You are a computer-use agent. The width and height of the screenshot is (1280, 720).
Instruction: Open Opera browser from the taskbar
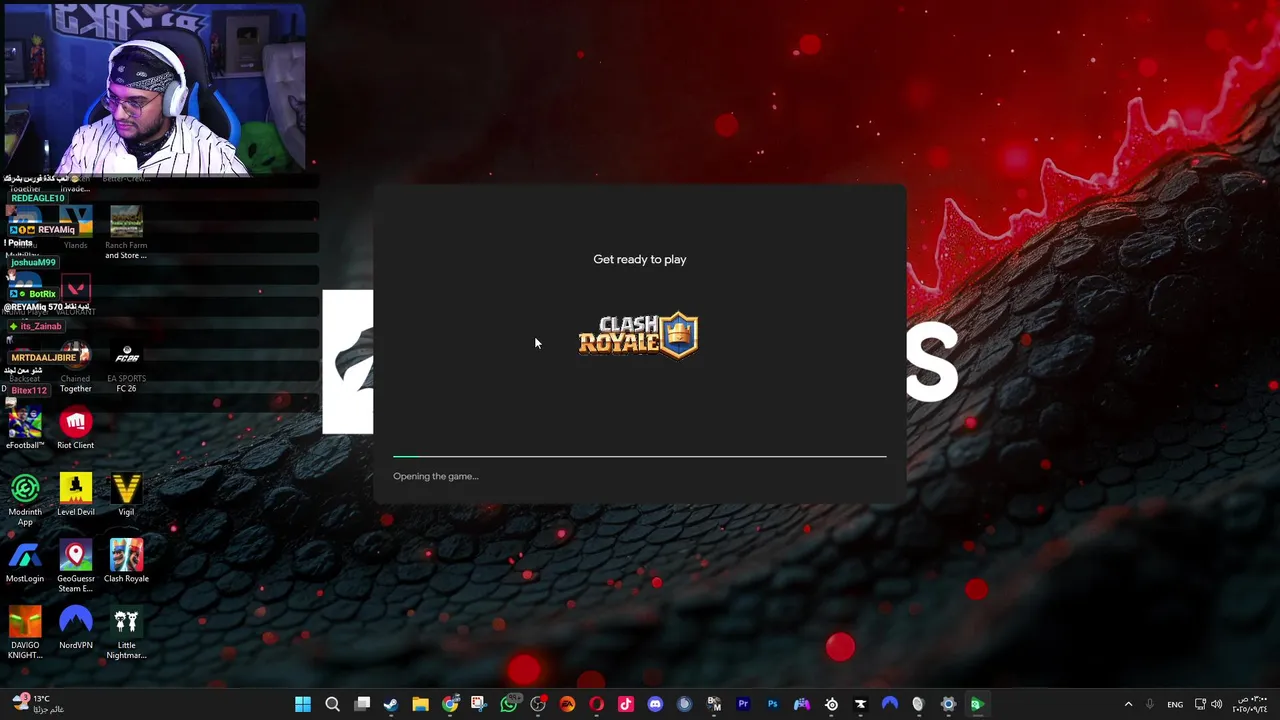point(597,704)
